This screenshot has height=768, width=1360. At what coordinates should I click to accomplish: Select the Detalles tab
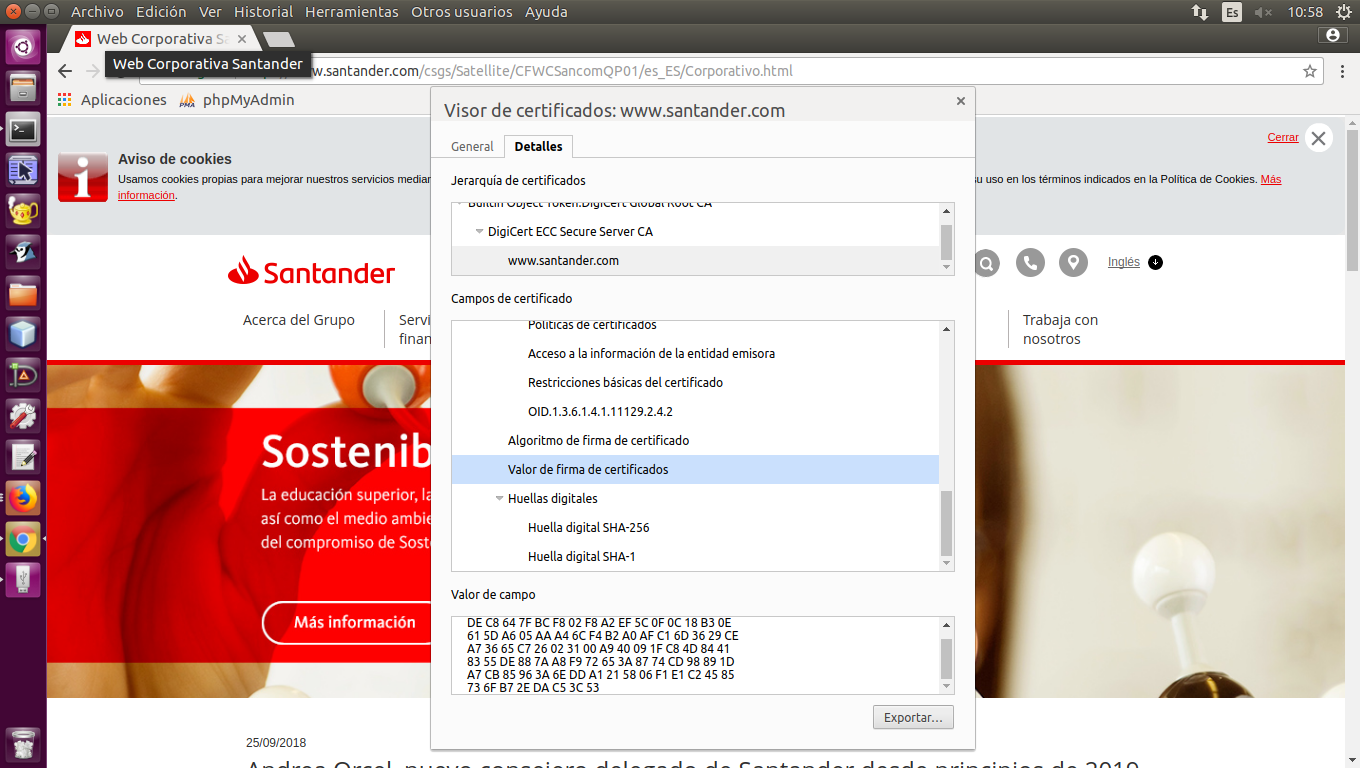coord(538,146)
